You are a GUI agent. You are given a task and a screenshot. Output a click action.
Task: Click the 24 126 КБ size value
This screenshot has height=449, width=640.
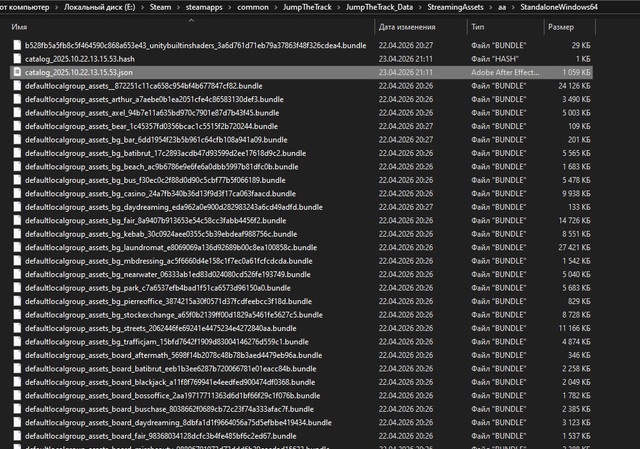coord(574,86)
